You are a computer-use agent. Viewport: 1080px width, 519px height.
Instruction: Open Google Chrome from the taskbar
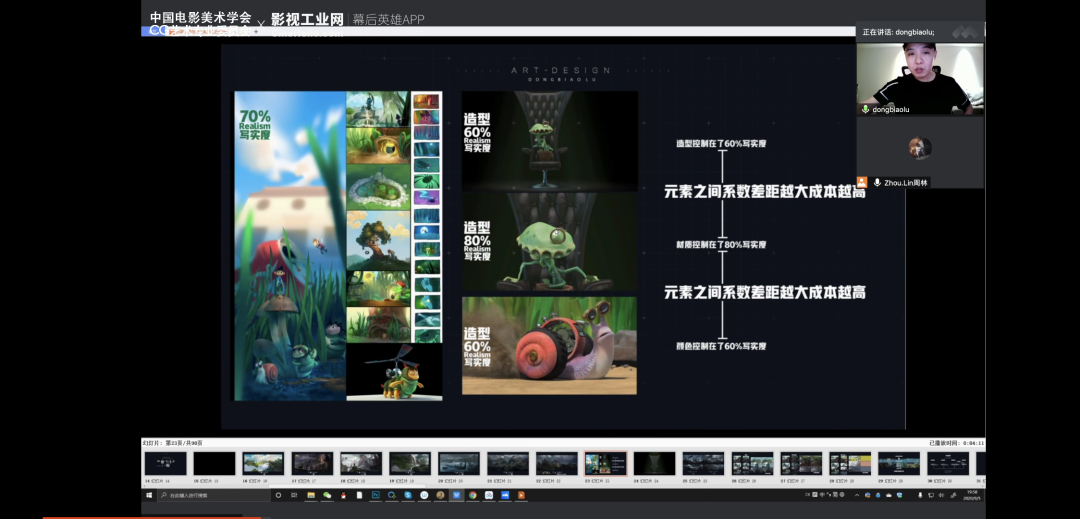click(x=472, y=495)
